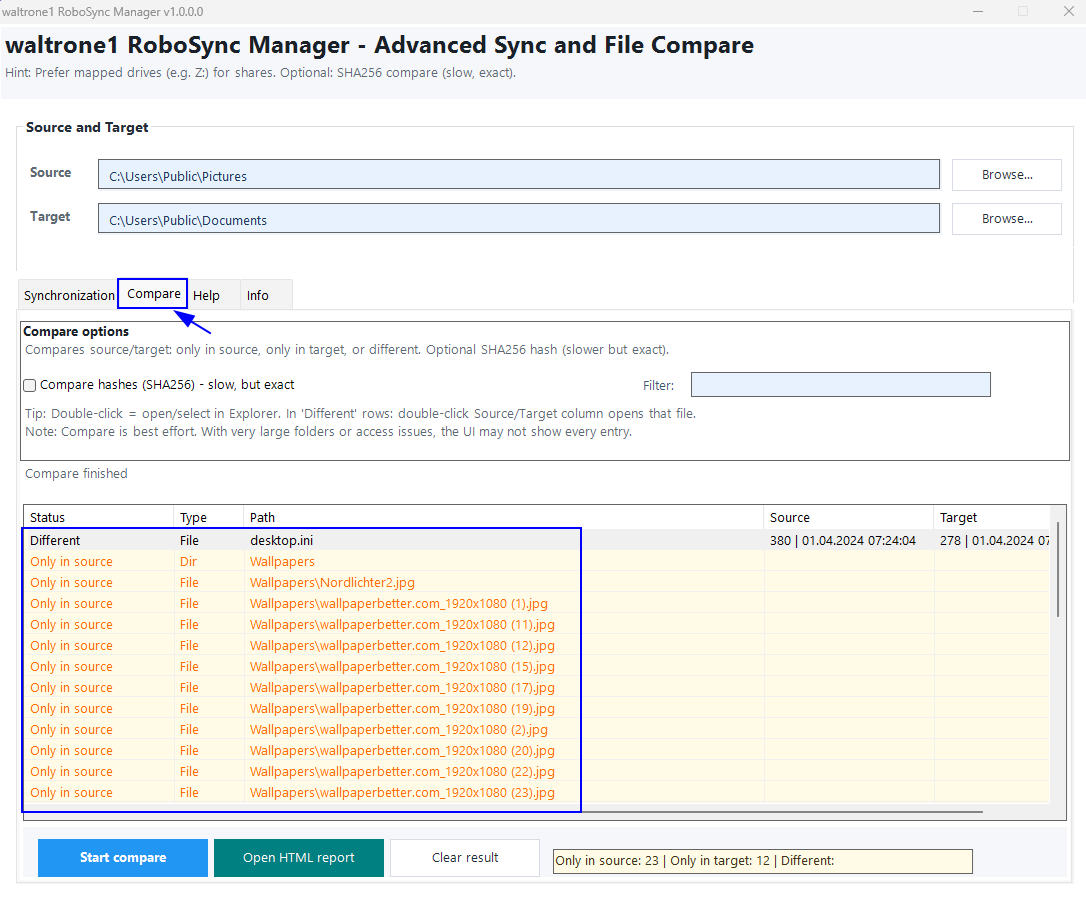Click Browse next to the Source path

tap(1006, 174)
